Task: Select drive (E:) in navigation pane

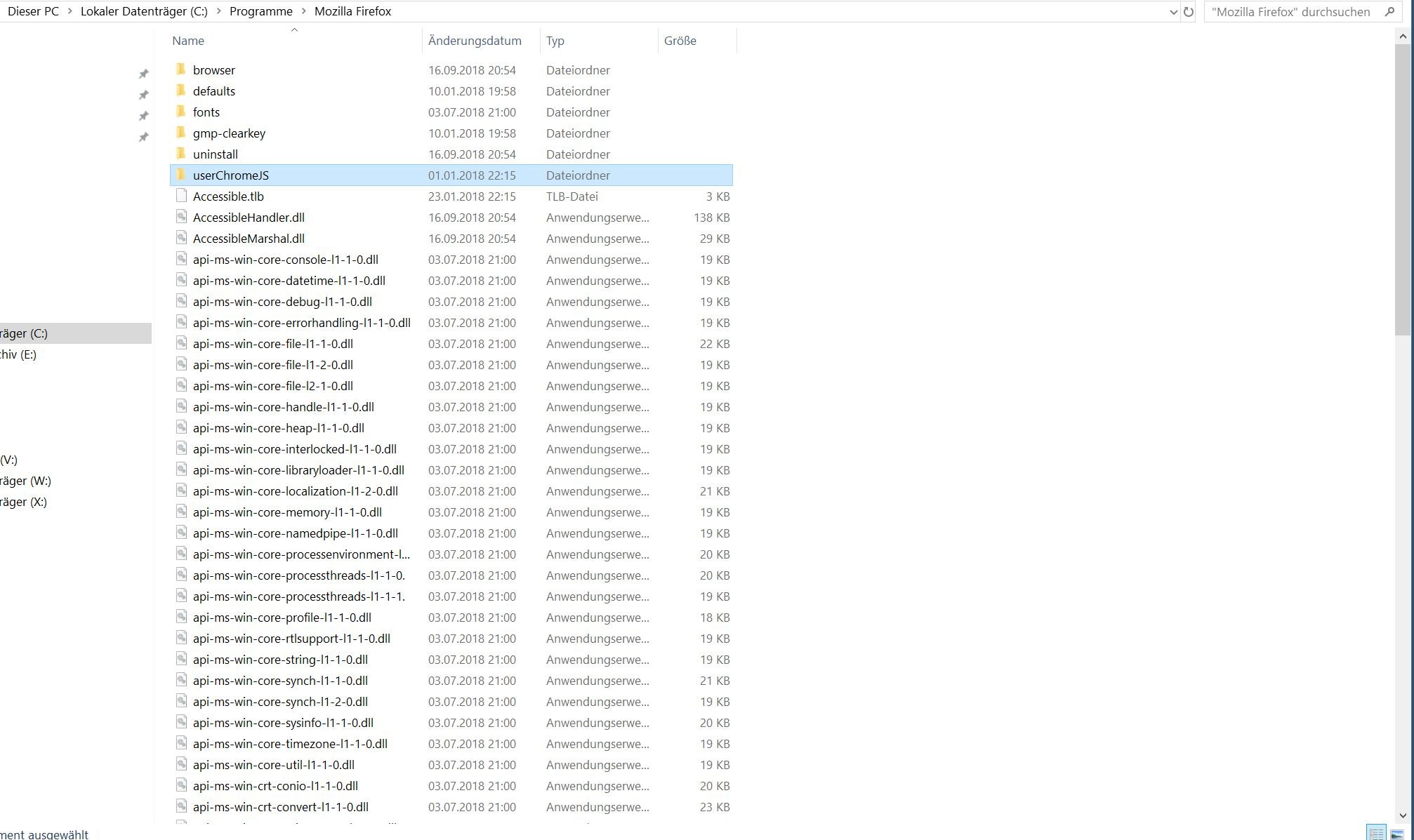Action: point(18,354)
